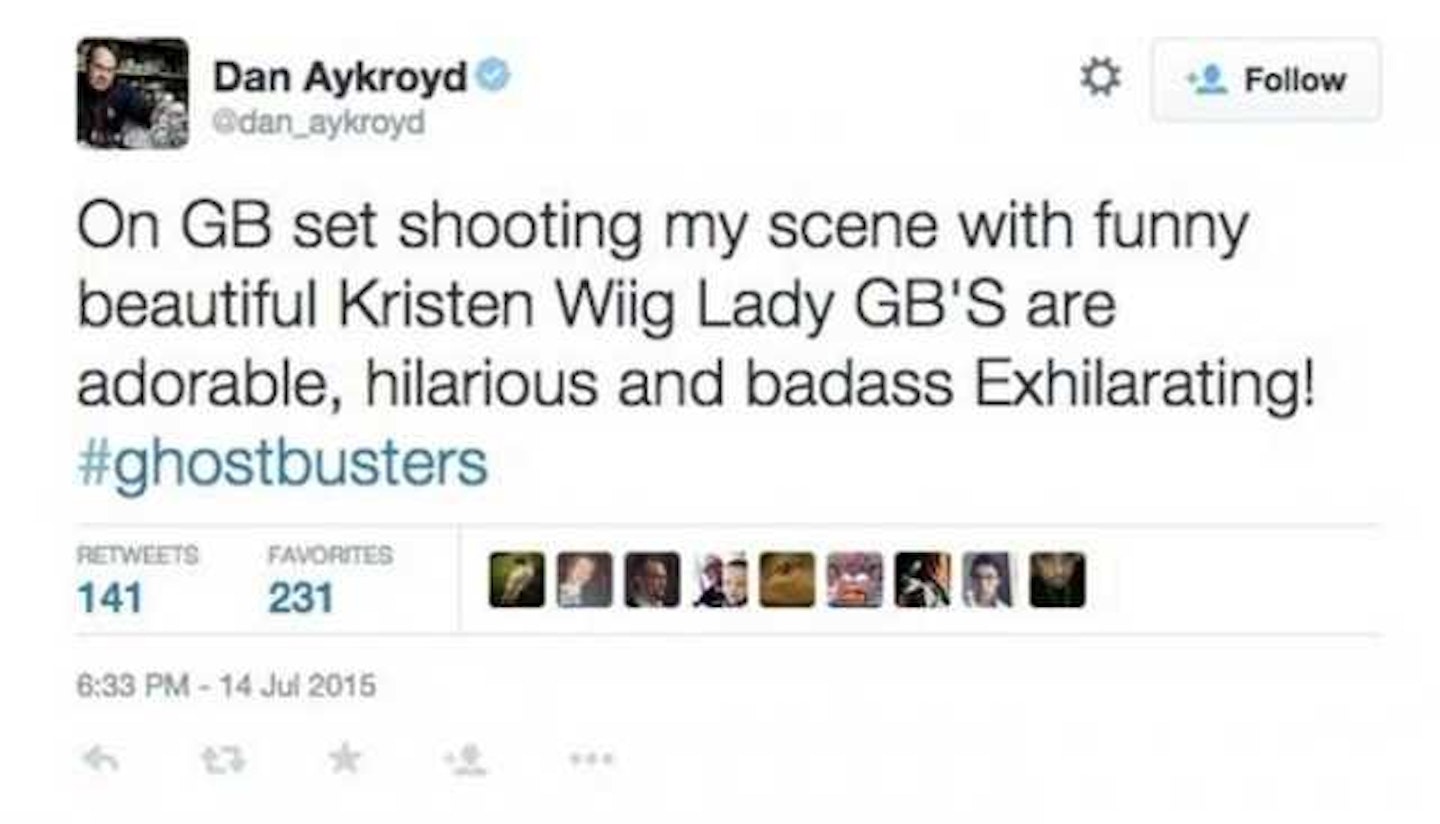This screenshot has height=824, width=1440.
Task: Click the tweet text about Kristen Wiig
Action: (x=696, y=305)
